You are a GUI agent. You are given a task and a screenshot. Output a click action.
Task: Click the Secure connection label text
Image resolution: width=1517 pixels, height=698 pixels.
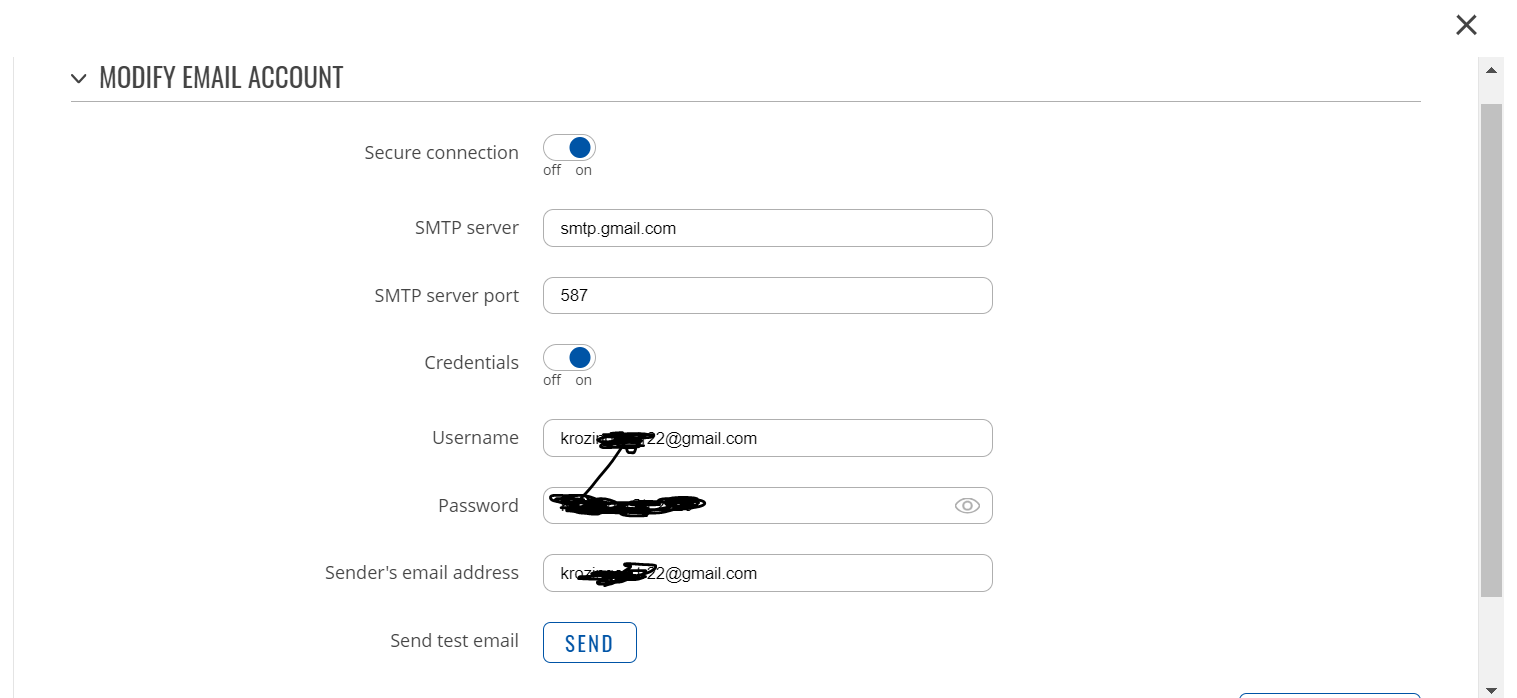441,153
